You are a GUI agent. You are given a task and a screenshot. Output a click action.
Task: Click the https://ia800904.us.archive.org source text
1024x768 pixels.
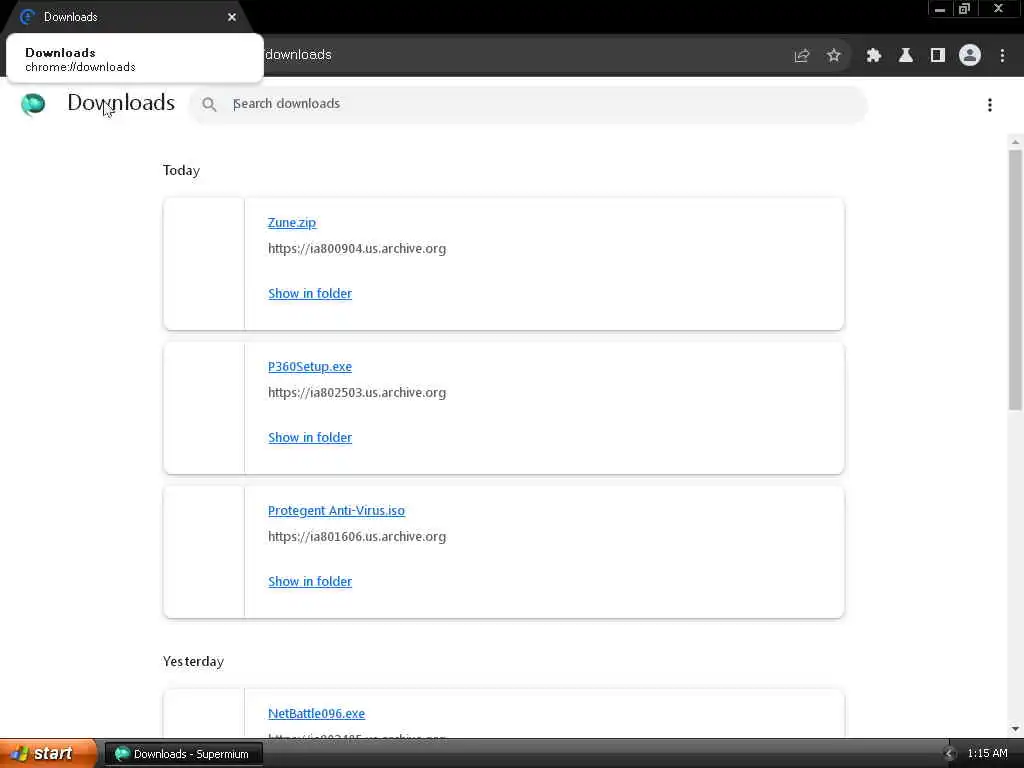[x=357, y=248]
